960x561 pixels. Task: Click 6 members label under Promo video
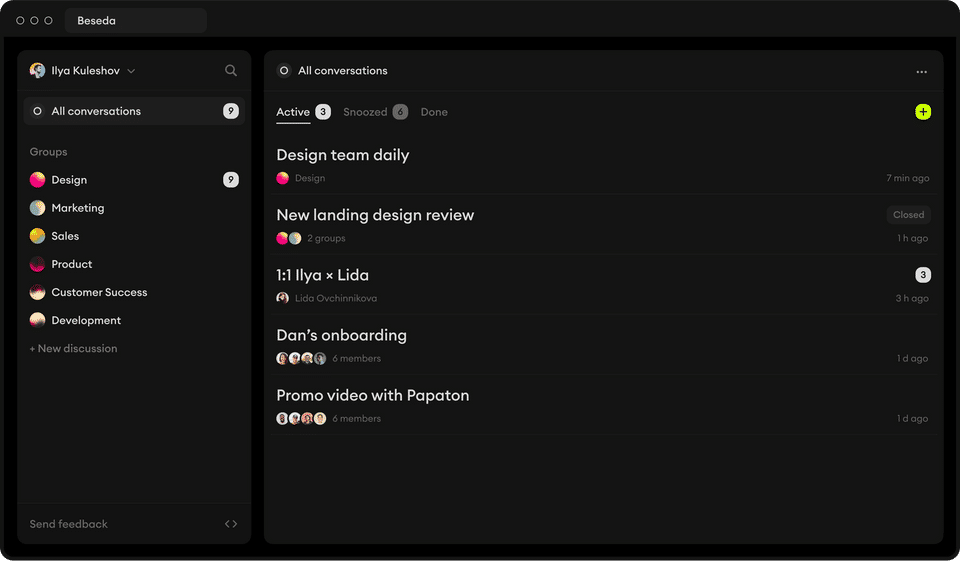click(356, 418)
